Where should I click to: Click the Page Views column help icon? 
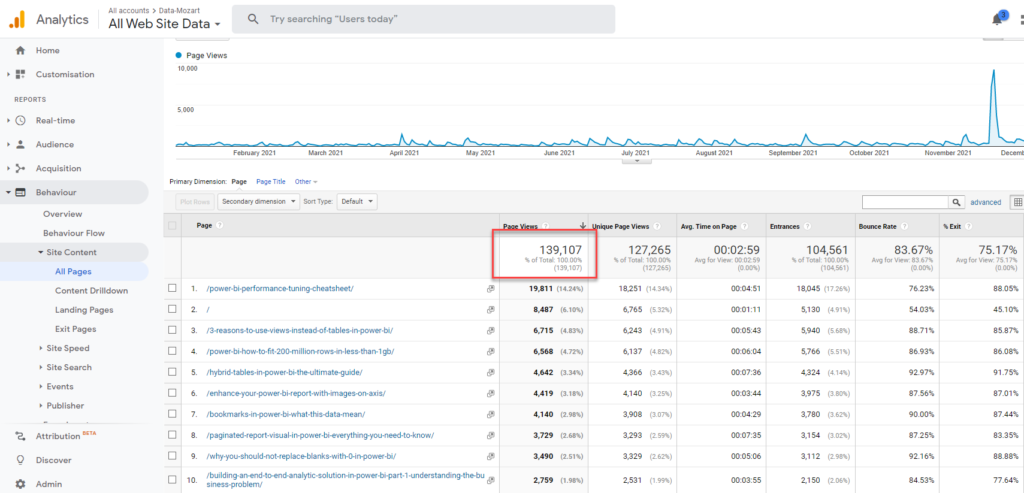pyautogui.click(x=545, y=226)
